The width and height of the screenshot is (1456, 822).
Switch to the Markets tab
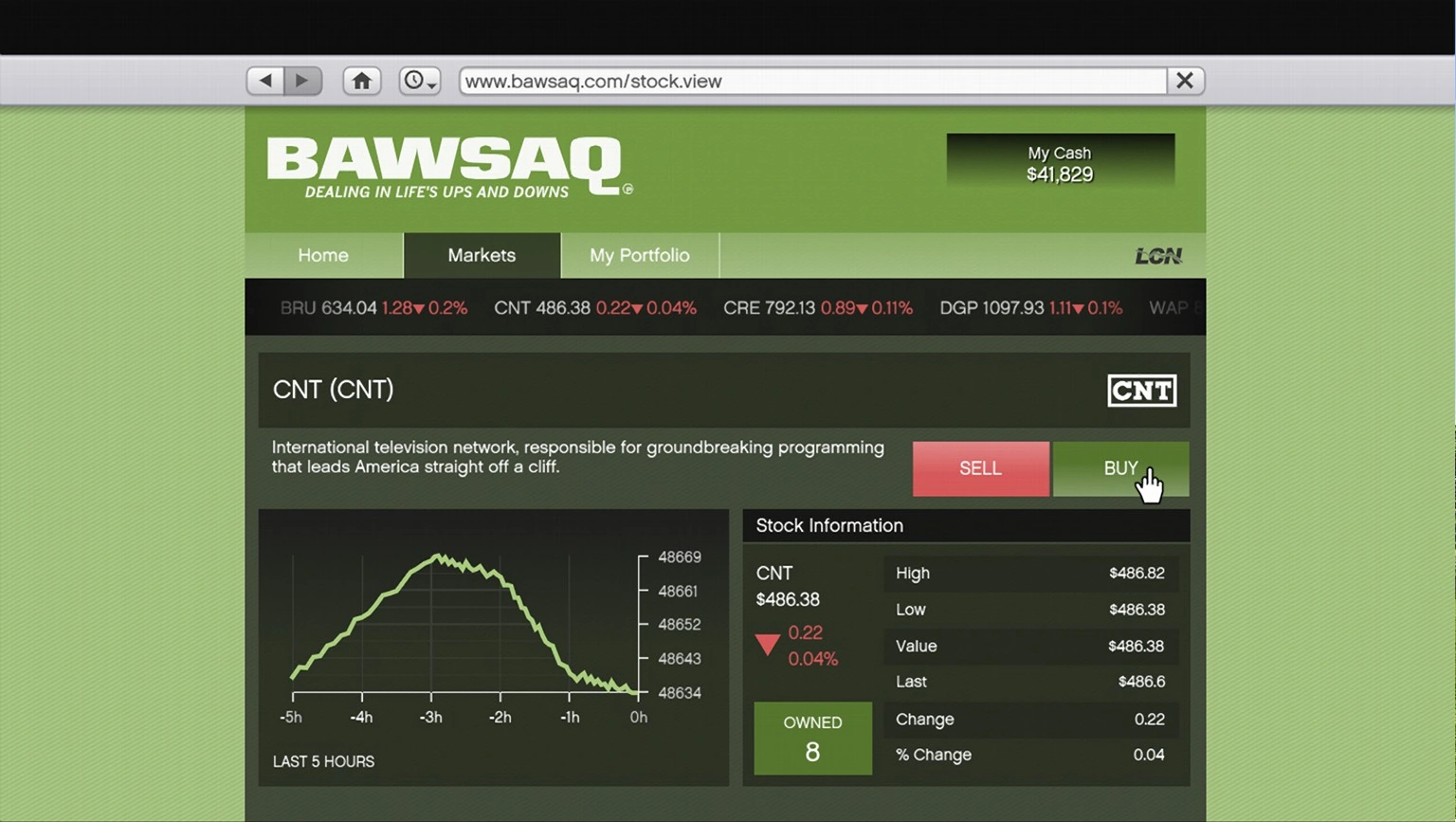tap(482, 255)
